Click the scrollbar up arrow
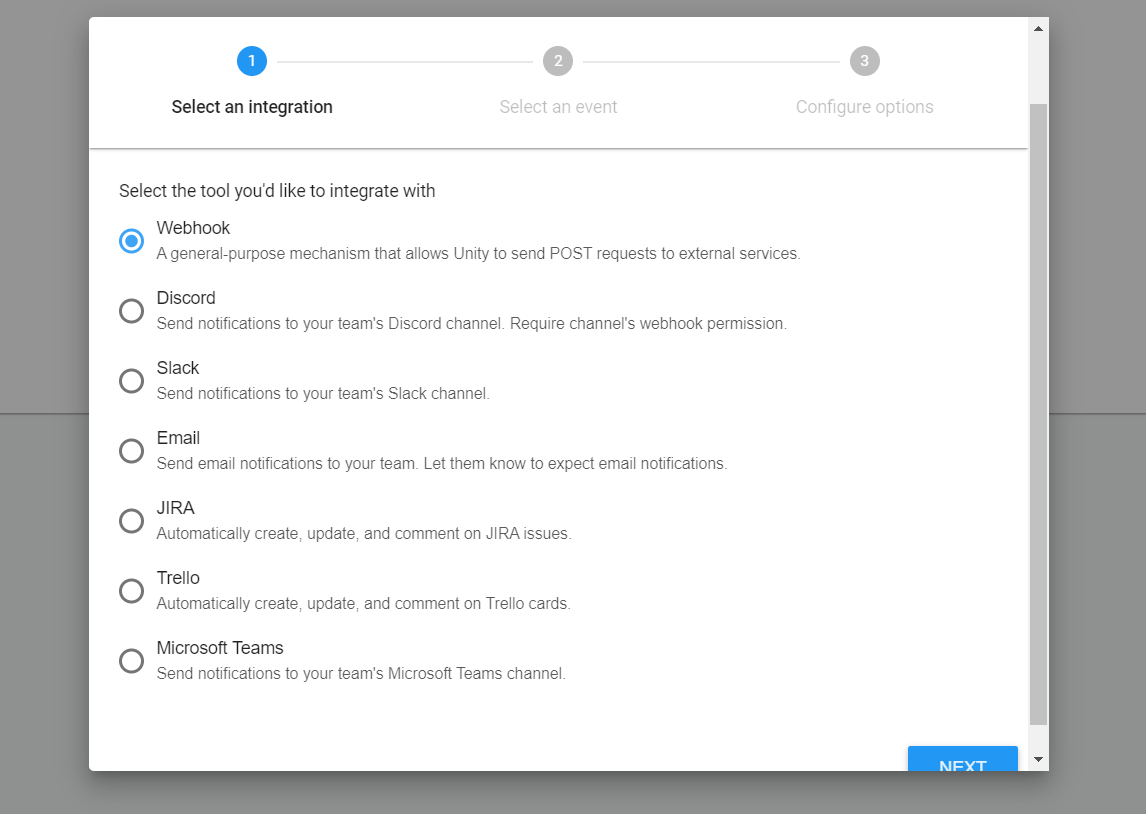1146x814 pixels. pyautogui.click(x=1039, y=28)
